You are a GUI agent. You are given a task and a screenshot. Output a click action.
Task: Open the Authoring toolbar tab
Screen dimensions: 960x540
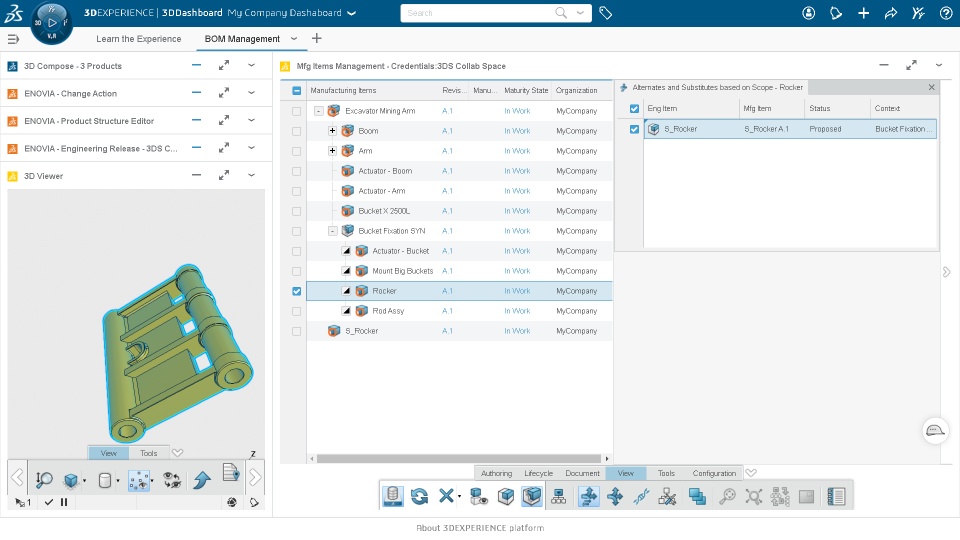point(496,473)
